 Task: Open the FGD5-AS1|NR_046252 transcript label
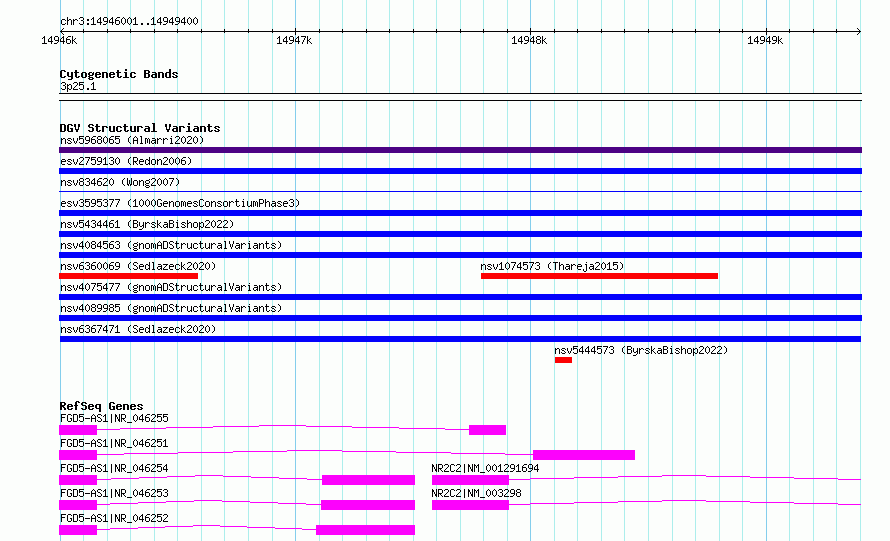(x=114, y=518)
